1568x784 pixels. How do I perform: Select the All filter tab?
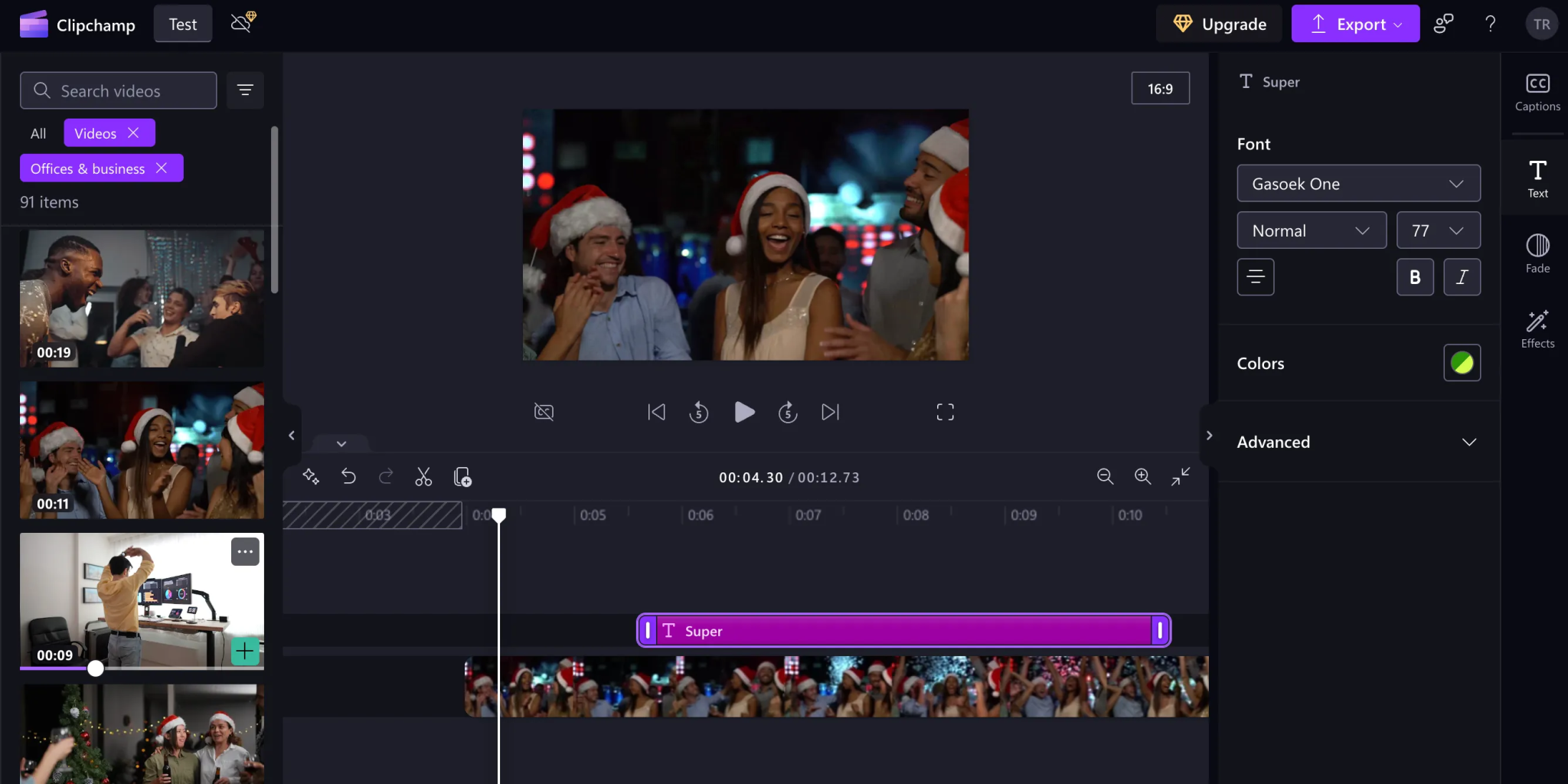click(x=38, y=132)
